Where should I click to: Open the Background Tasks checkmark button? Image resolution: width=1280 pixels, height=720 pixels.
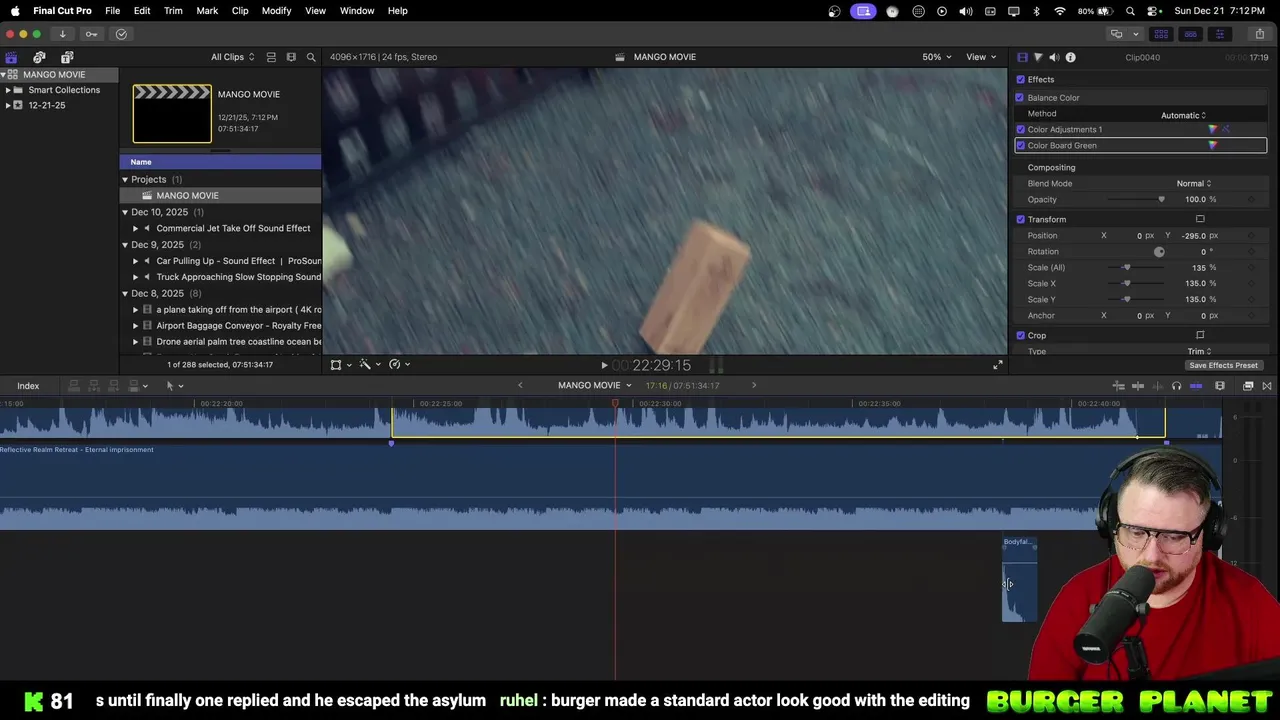(121, 34)
